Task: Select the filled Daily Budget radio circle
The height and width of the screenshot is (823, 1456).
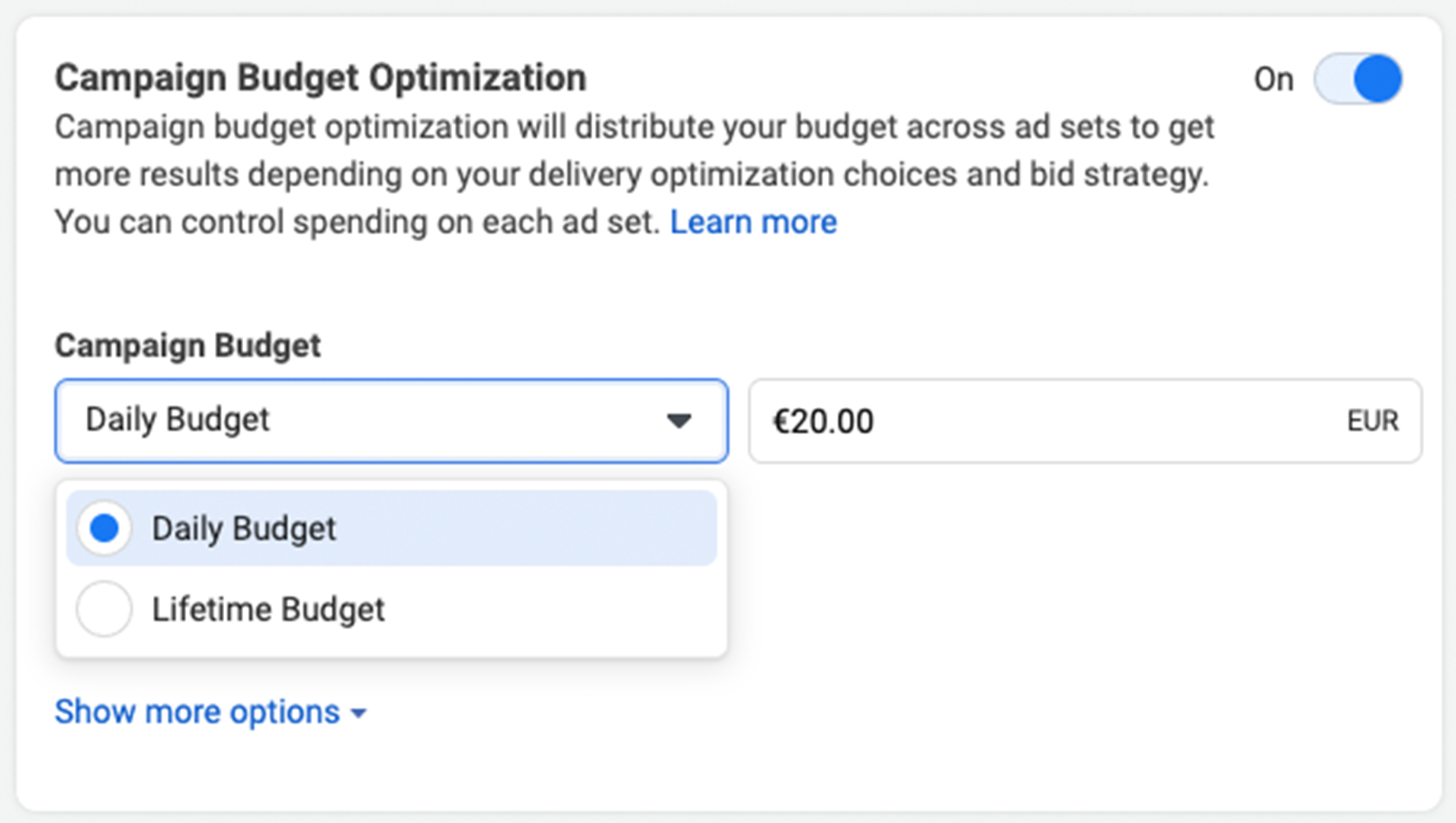Action: click(x=104, y=528)
